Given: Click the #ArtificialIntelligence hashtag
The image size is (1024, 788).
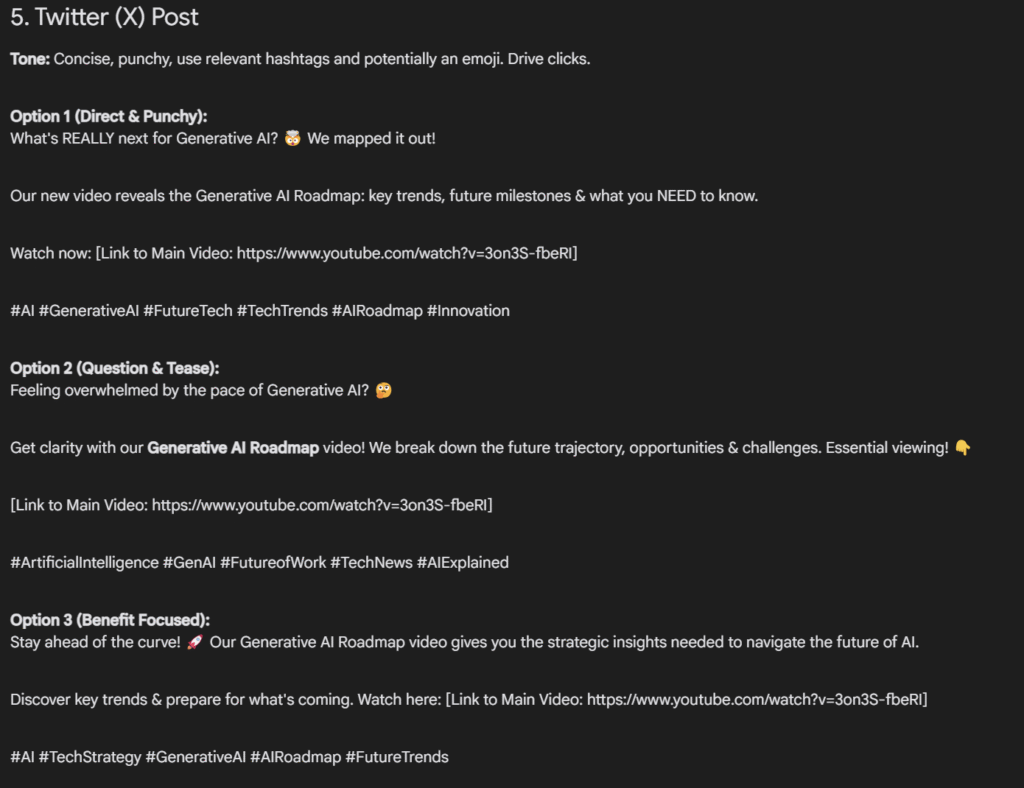Looking at the screenshot, I should tap(84, 563).
